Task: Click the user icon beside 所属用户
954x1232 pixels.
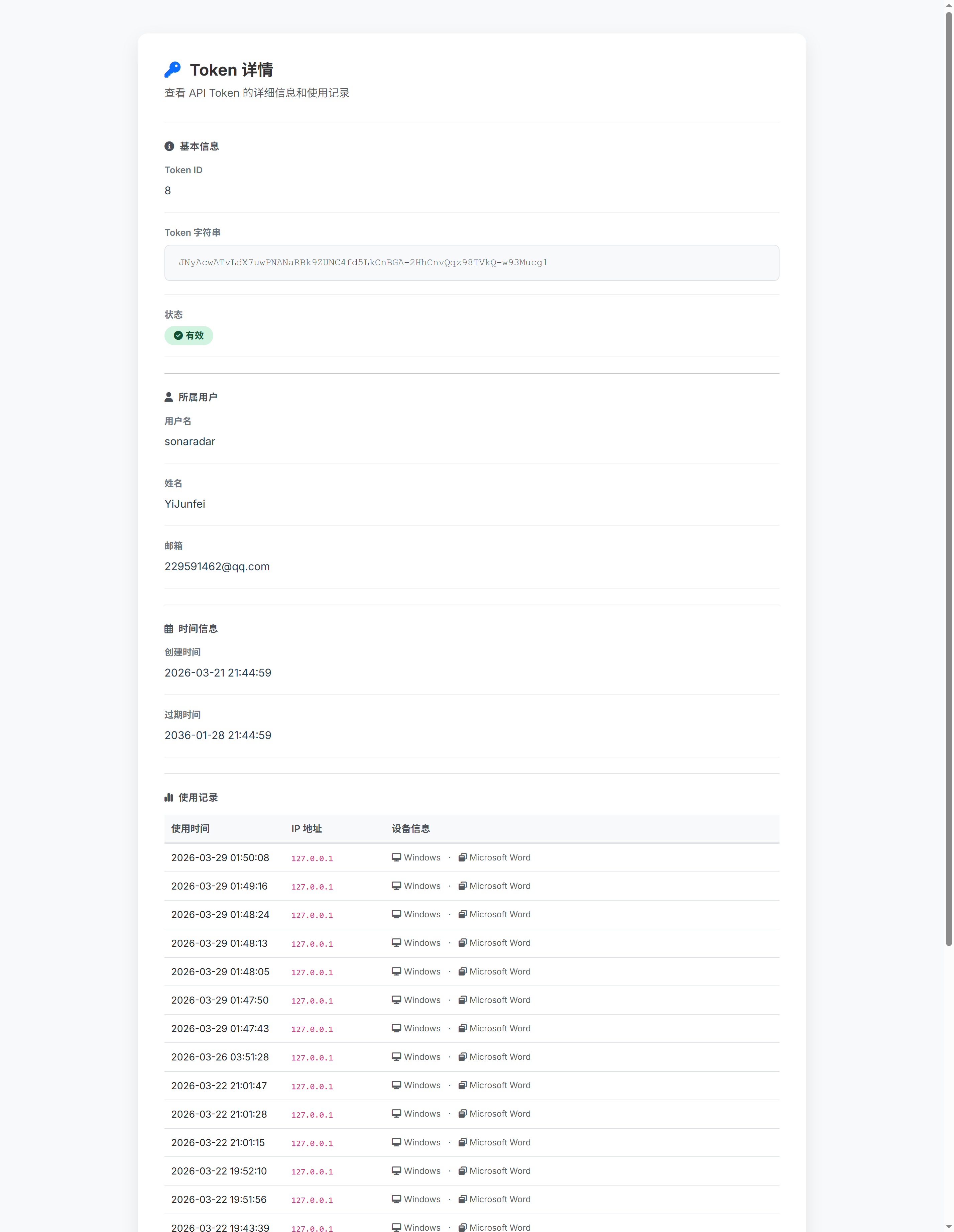Action: point(168,397)
